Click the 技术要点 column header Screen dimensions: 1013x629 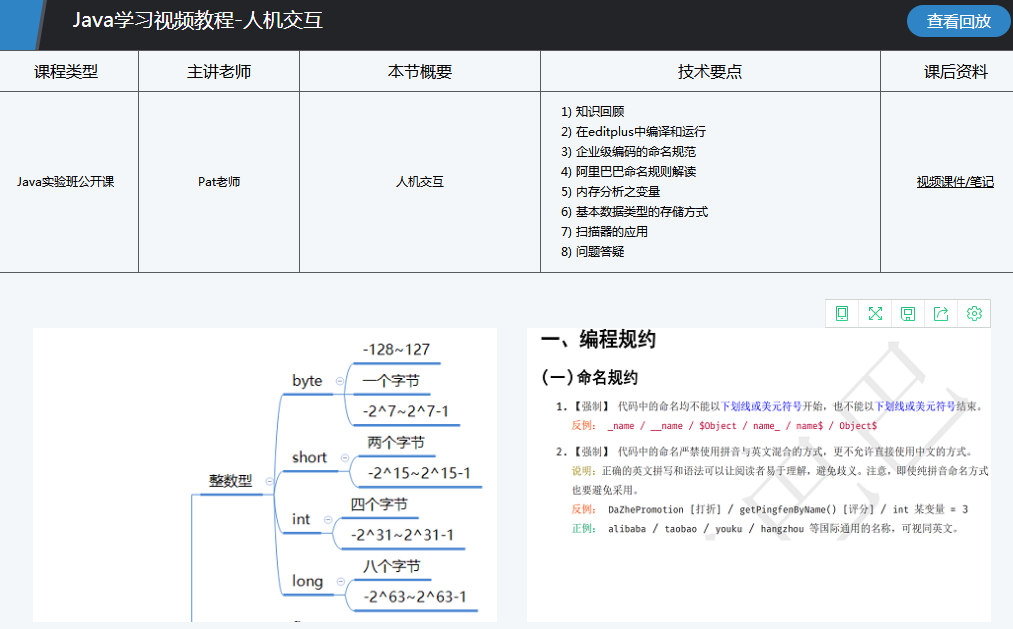pos(710,72)
